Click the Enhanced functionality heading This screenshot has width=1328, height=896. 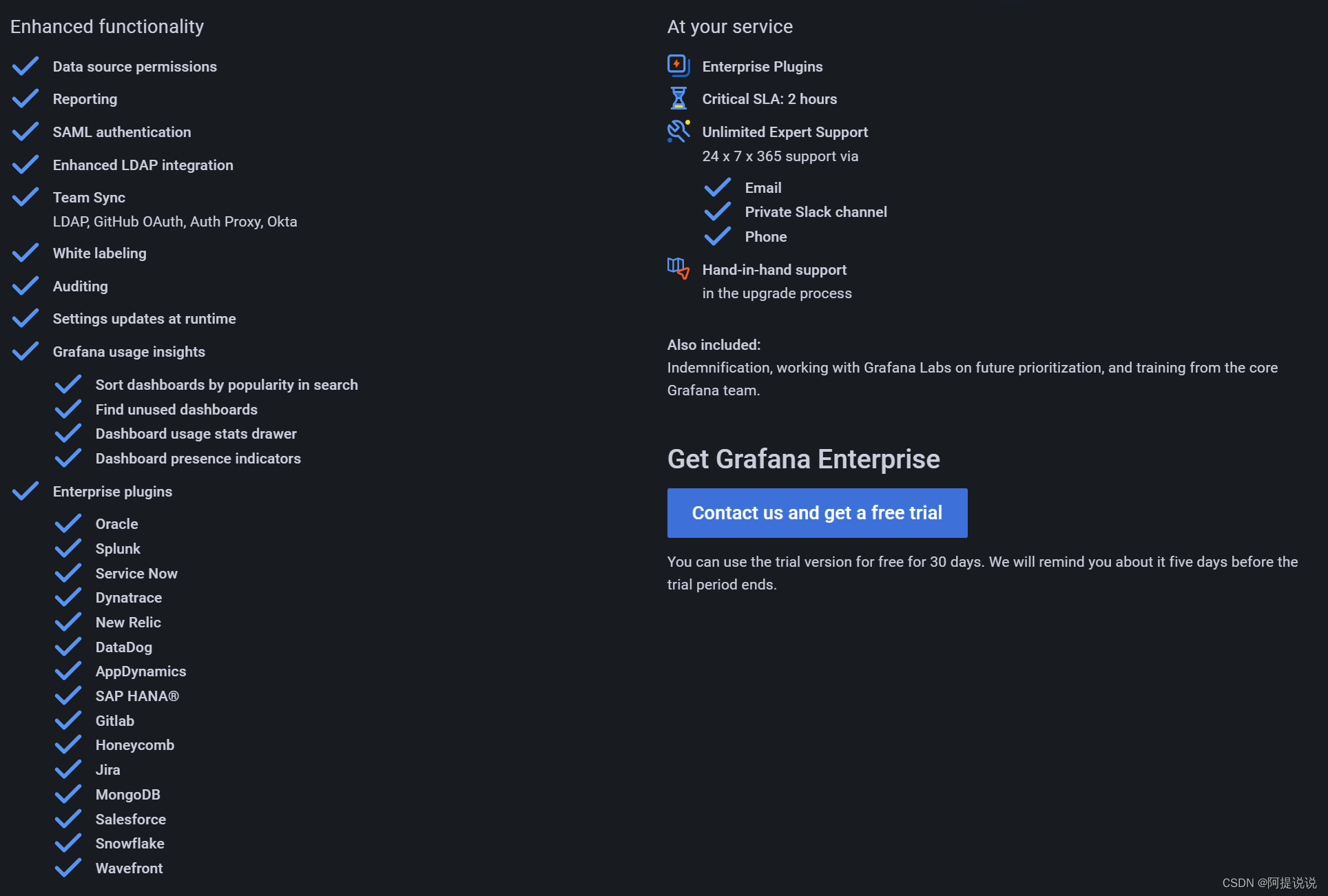[107, 27]
